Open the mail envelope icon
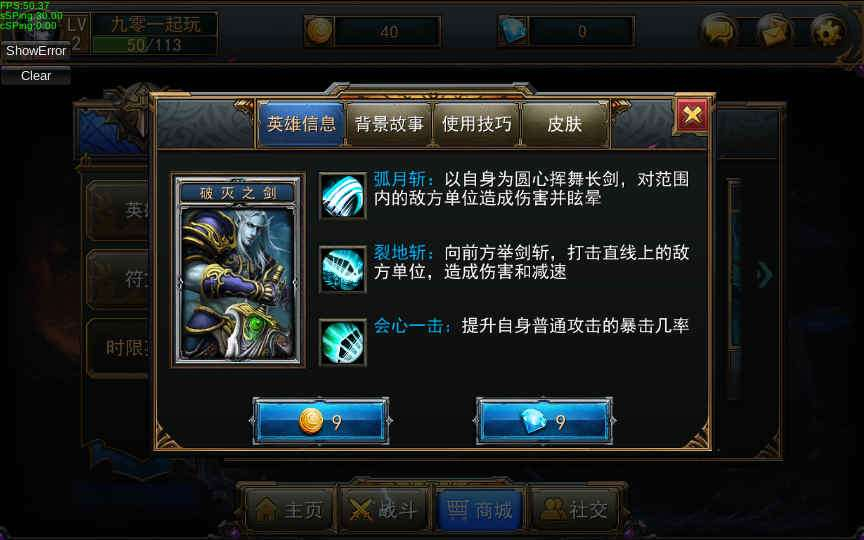 point(773,31)
